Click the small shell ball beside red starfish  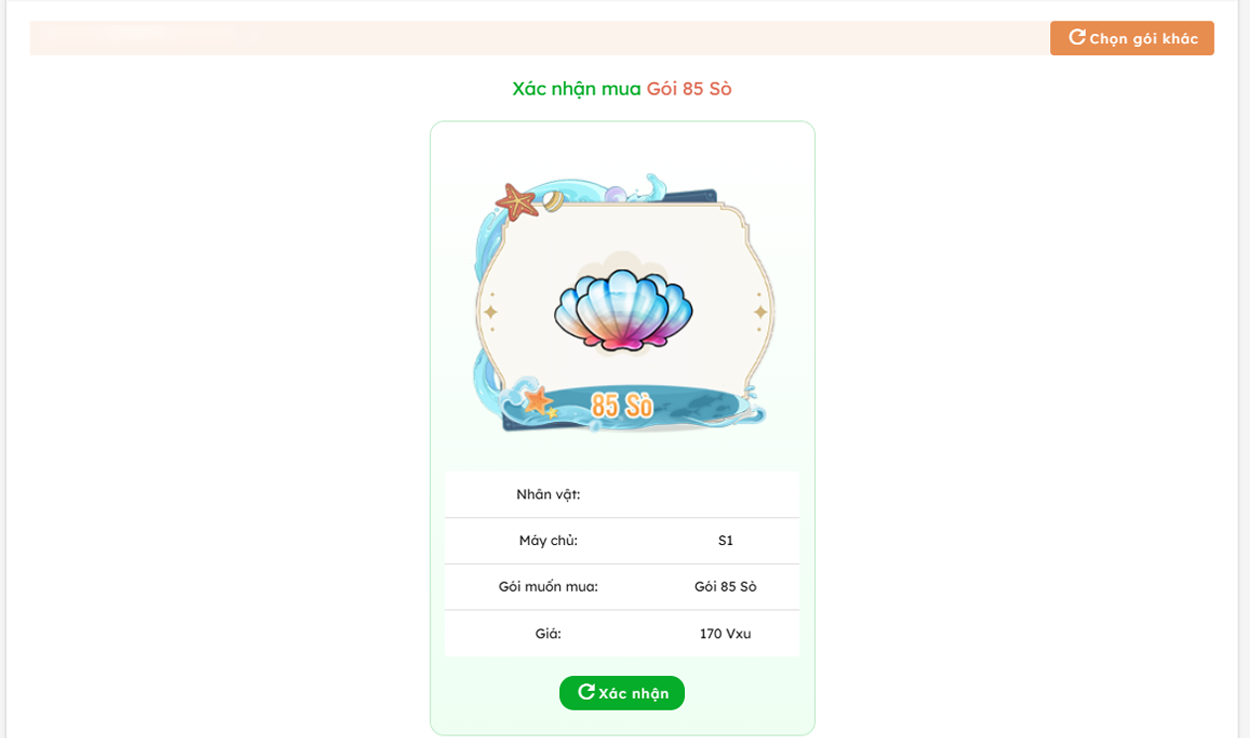tap(553, 202)
